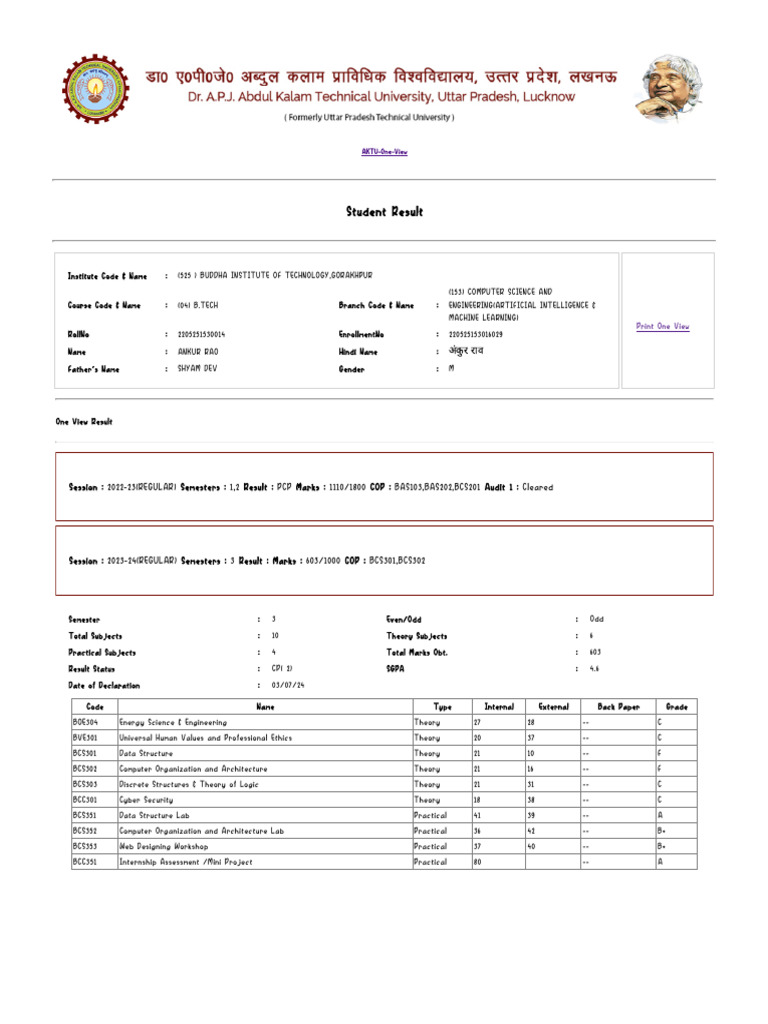Click the English university name text
The height and width of the screenshot is (1024, 768).
(381, 97)
